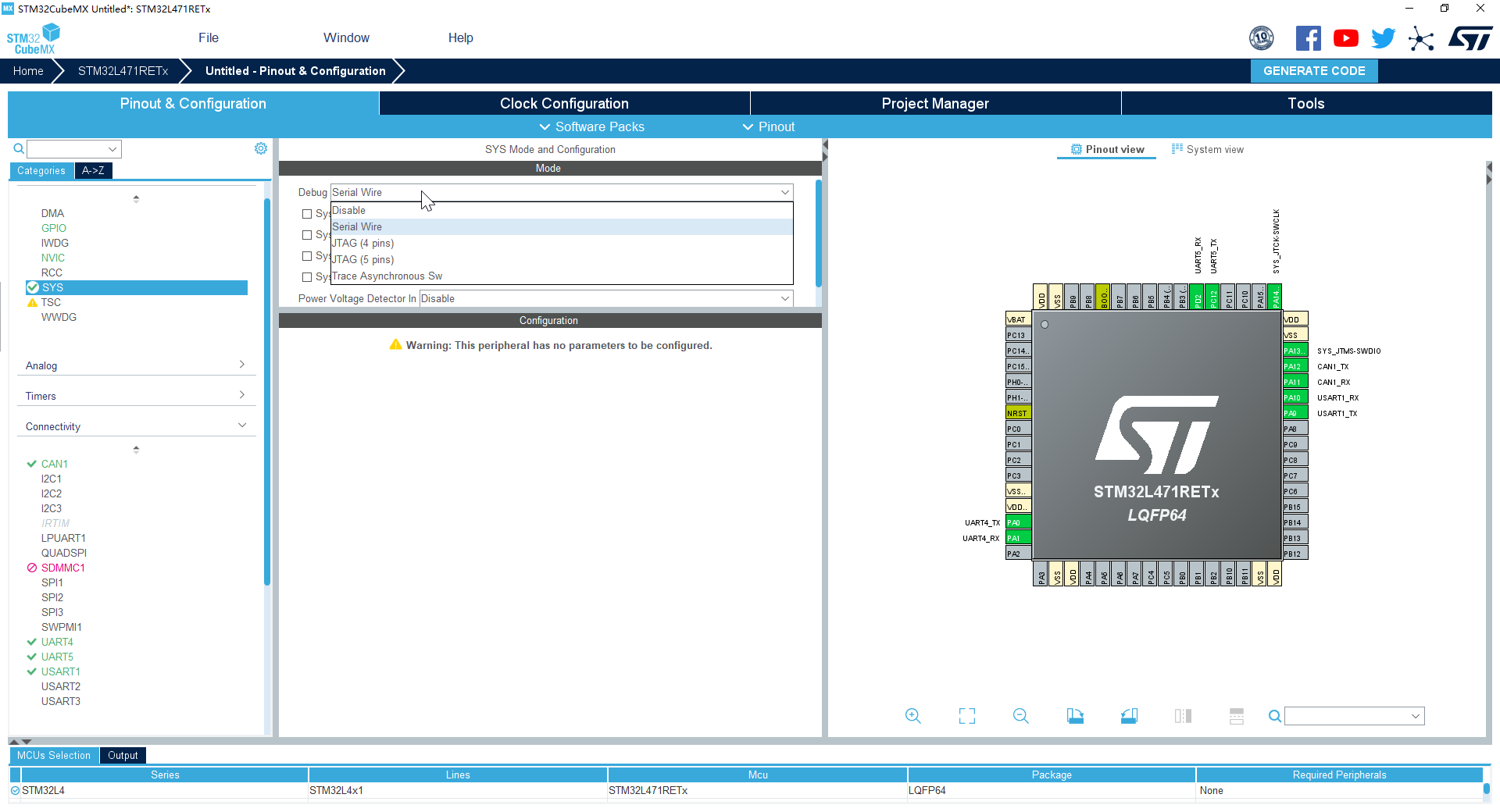Image resolution: width=1500 pixels, height=812 pixels.
Task: Rotate the chip clockwise
Action: coord(1075,716)
